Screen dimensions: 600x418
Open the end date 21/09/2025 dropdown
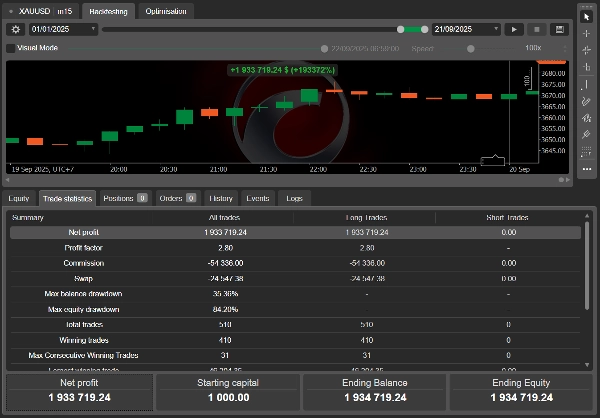click(466, 29)
